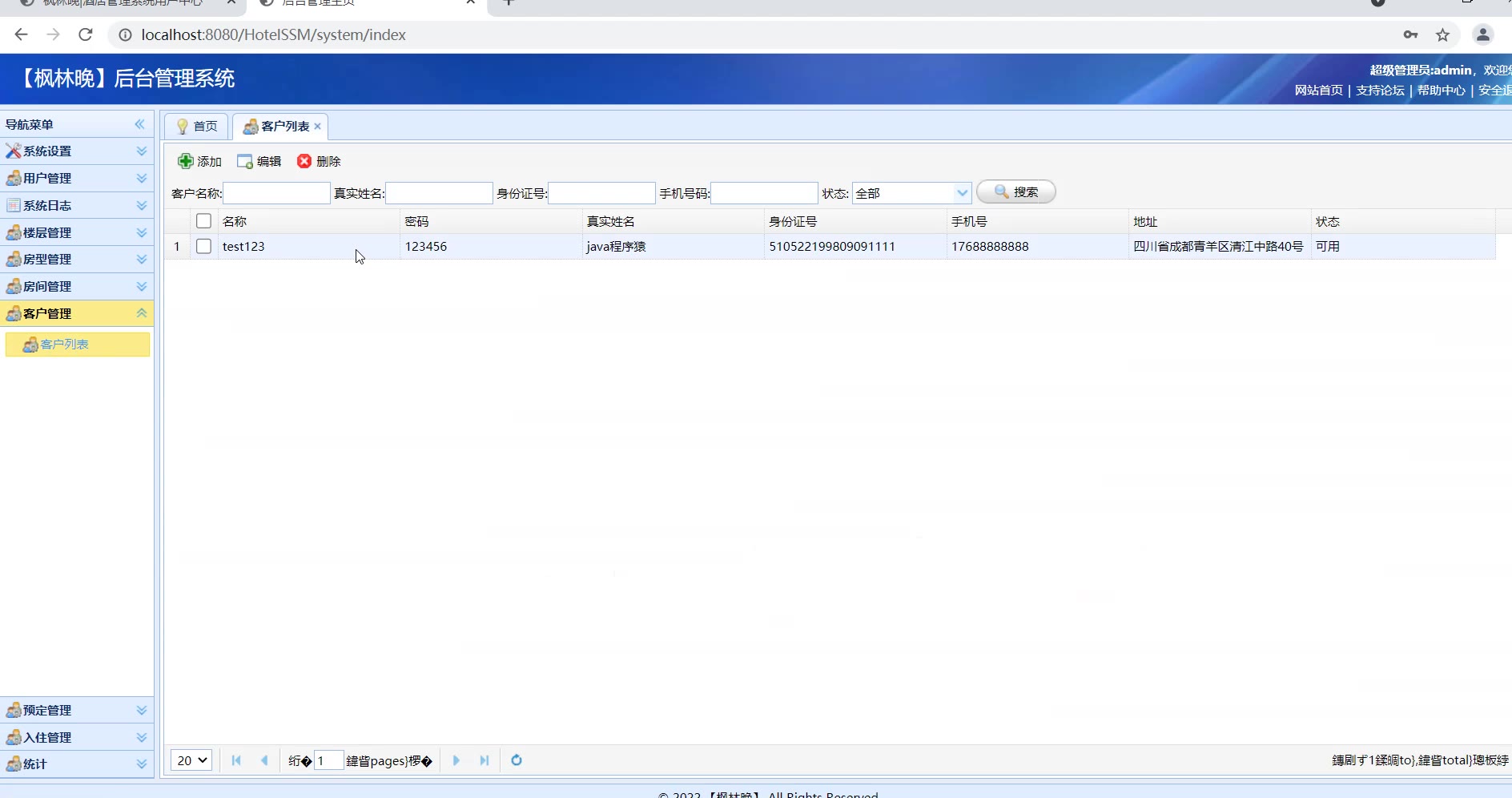
Task: Toggle the select-all header checkbox
Action: (x=203, y=221)
